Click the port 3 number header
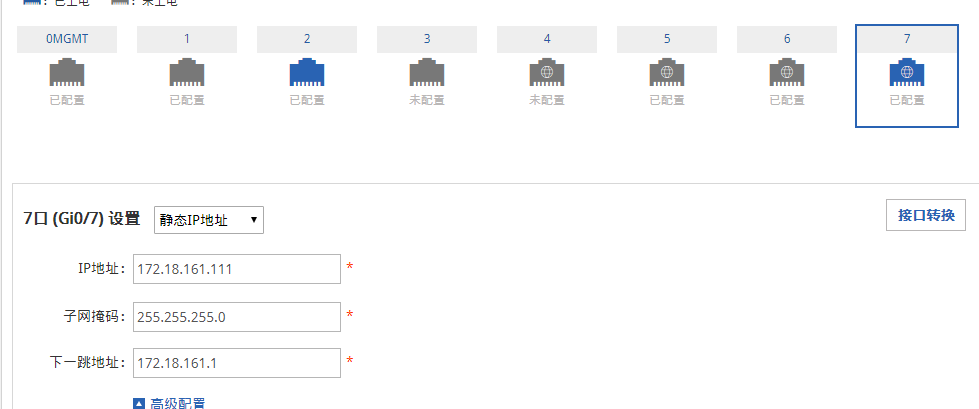 pos(427,39)
